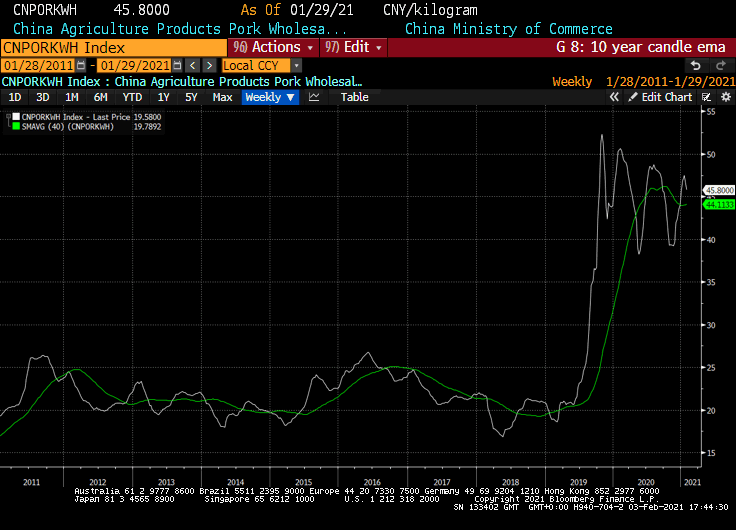
Task: Shift date range back with left arrow
Action: [193, 65]
